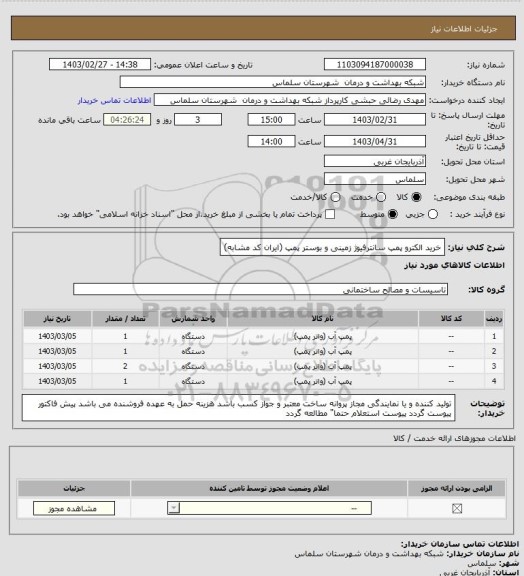Click the buyer organization name field
The image size is (524, 576).
coord(273,83)
